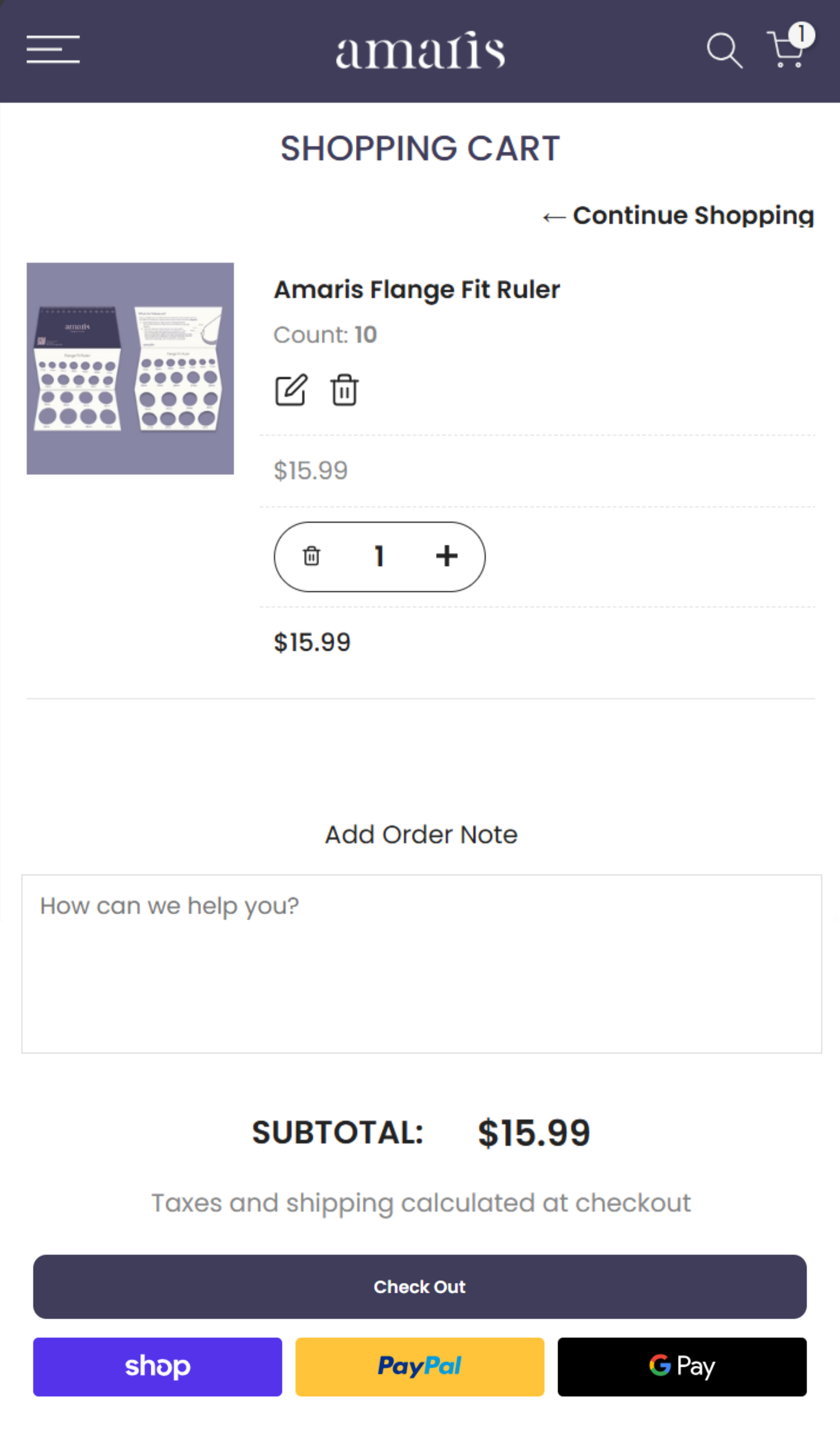The height and width of the screenshot is (1435, 840).
Task: Pay with the Shop Pay button
Action: click(157, 1367)
